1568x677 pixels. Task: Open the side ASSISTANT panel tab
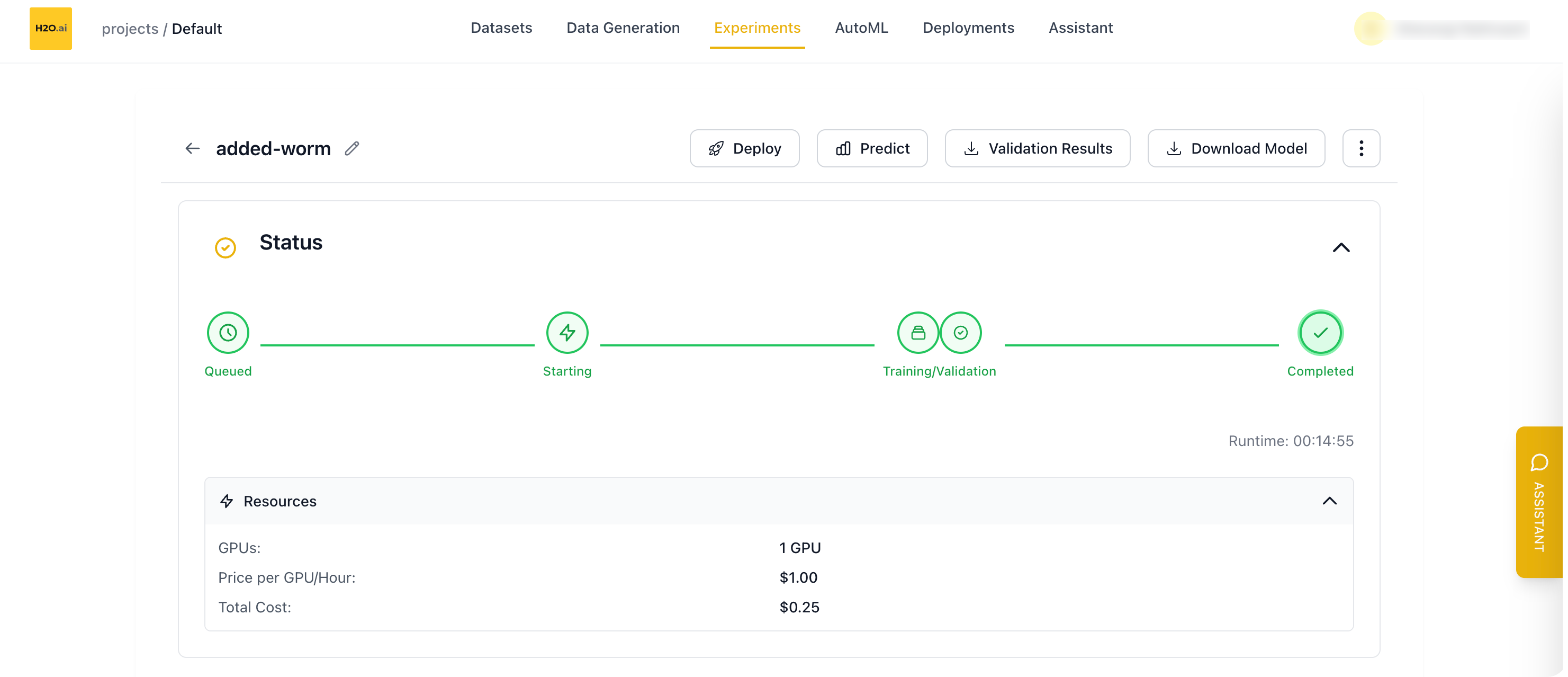(1539, 502)
